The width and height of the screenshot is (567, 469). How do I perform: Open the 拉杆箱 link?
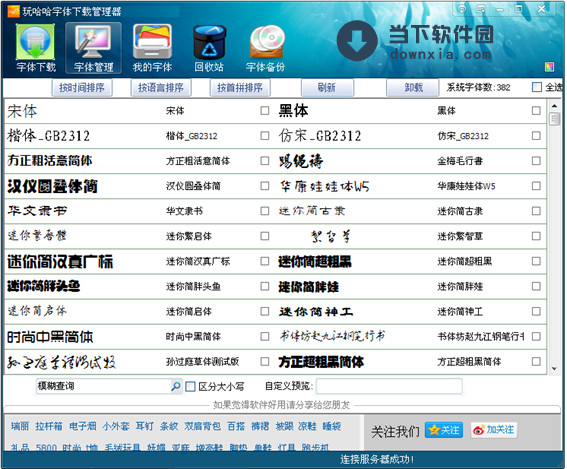click(49, 426)
